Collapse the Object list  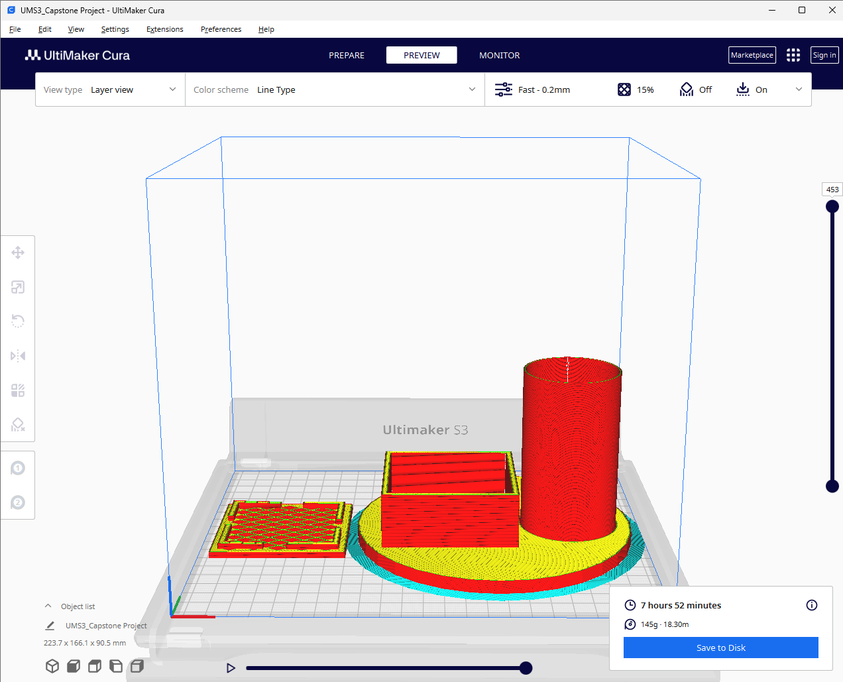48,606
